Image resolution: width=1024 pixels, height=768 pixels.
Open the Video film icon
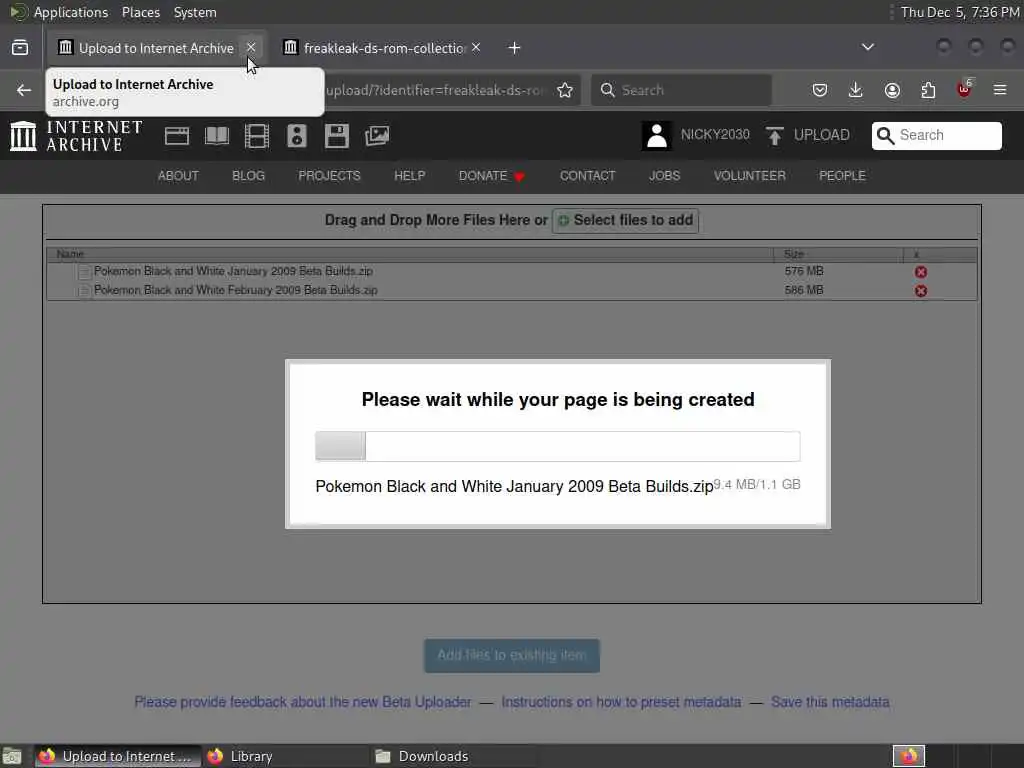(x=257, y=136)
